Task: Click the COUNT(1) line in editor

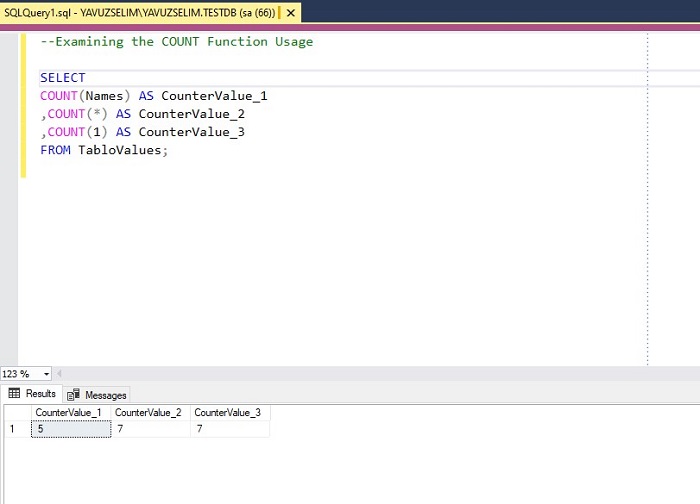Action: point(142,132)
